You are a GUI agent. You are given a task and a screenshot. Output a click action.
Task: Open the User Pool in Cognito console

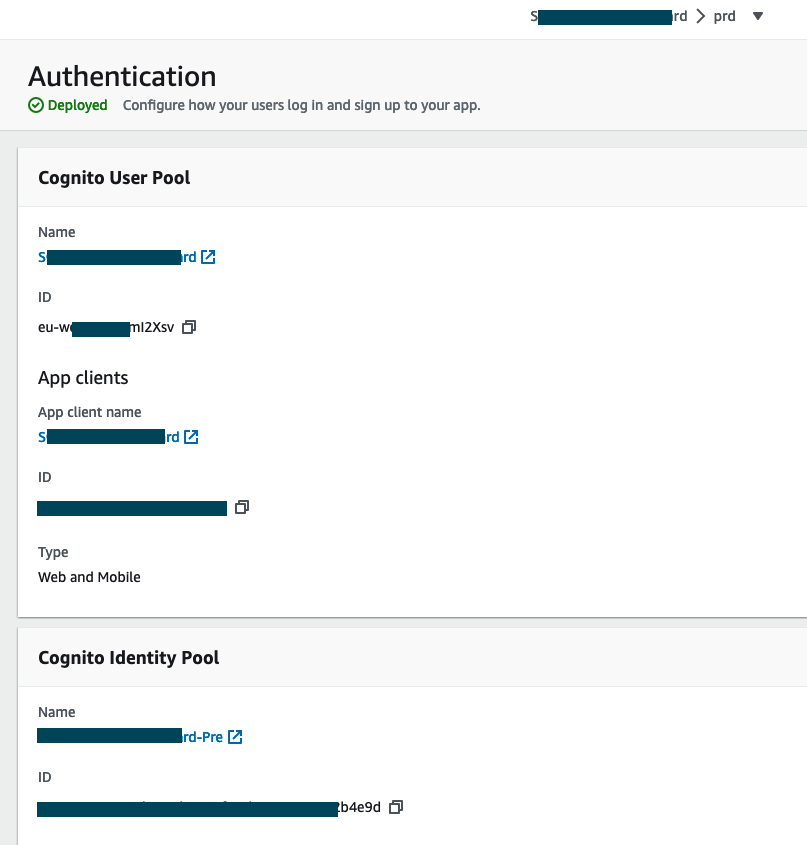click(x=208, y=257)
